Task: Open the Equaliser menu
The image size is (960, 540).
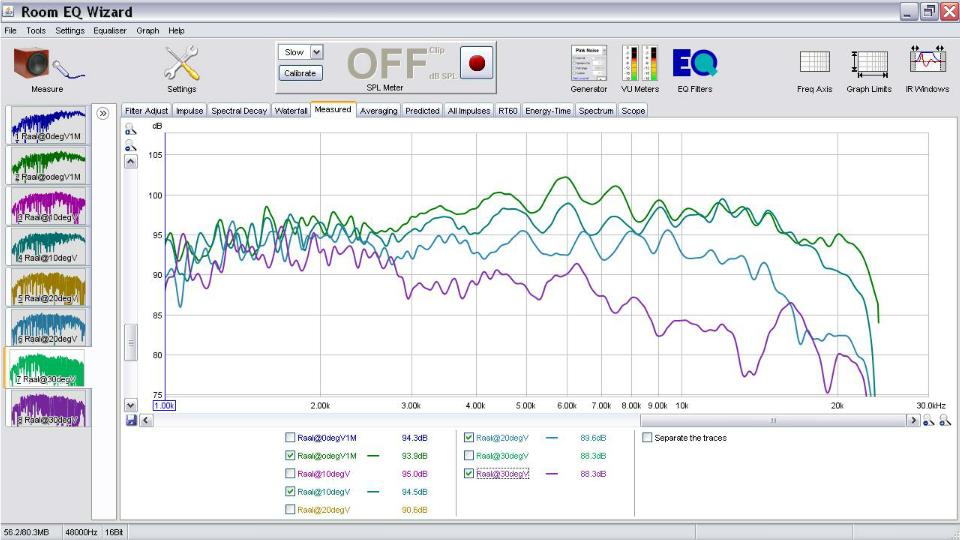Action: pyautogui.click(x=110, y=31)
